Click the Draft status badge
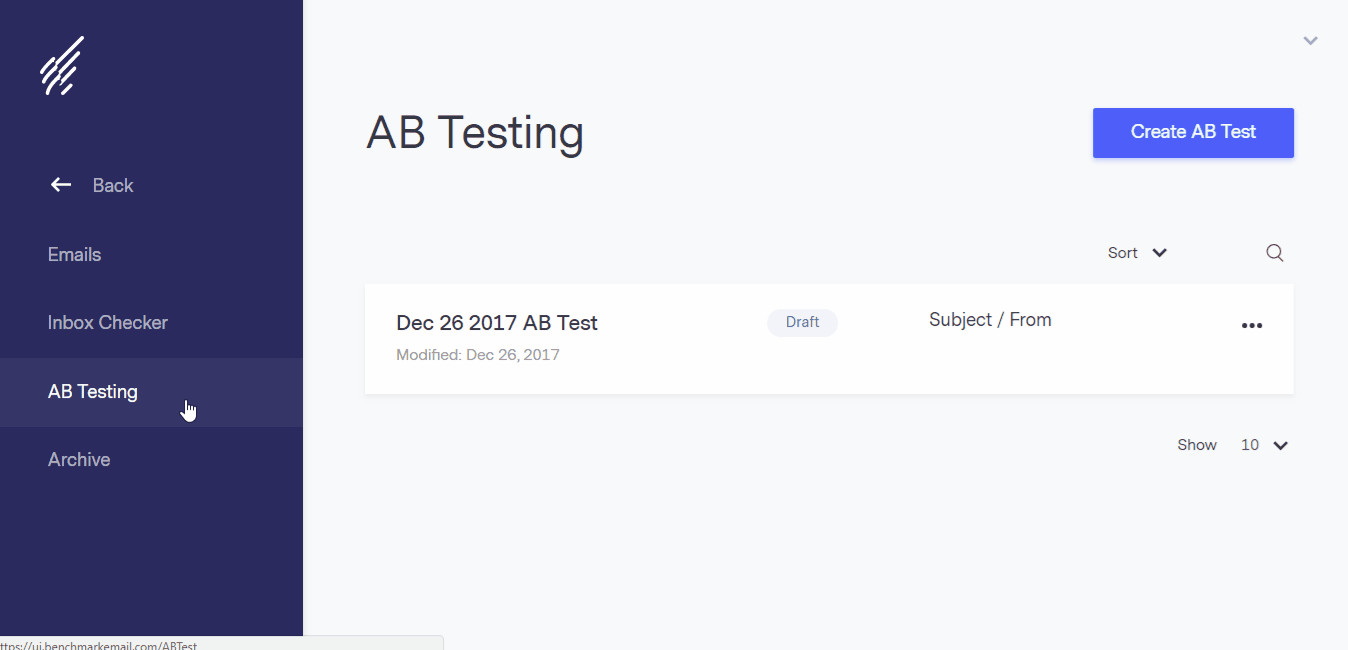The image size is (1348, 650). tap(802, 322)
